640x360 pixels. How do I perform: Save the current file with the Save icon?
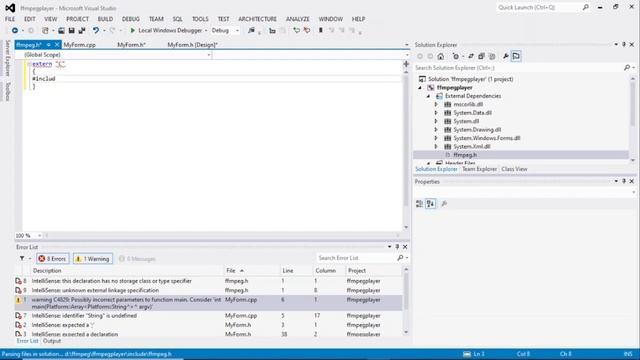pyautogui.click(x=71, y=30)
